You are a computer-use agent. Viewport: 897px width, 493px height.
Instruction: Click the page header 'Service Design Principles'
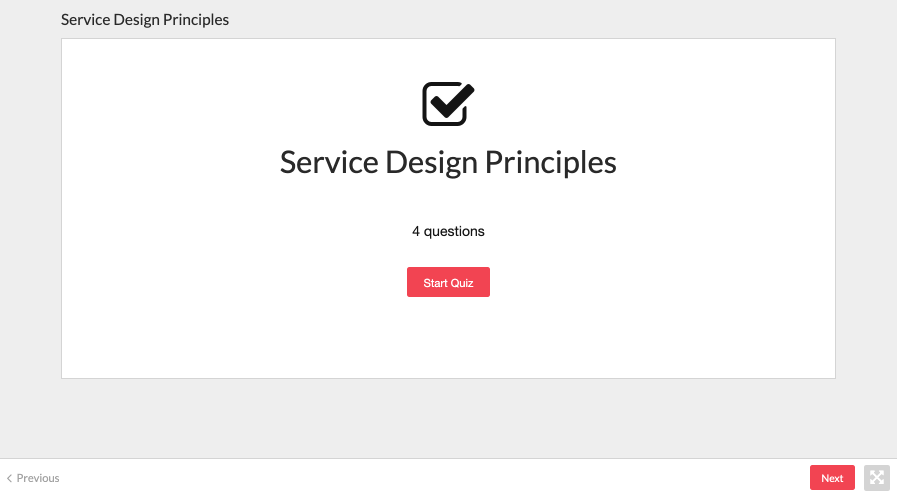click(145, 19)
